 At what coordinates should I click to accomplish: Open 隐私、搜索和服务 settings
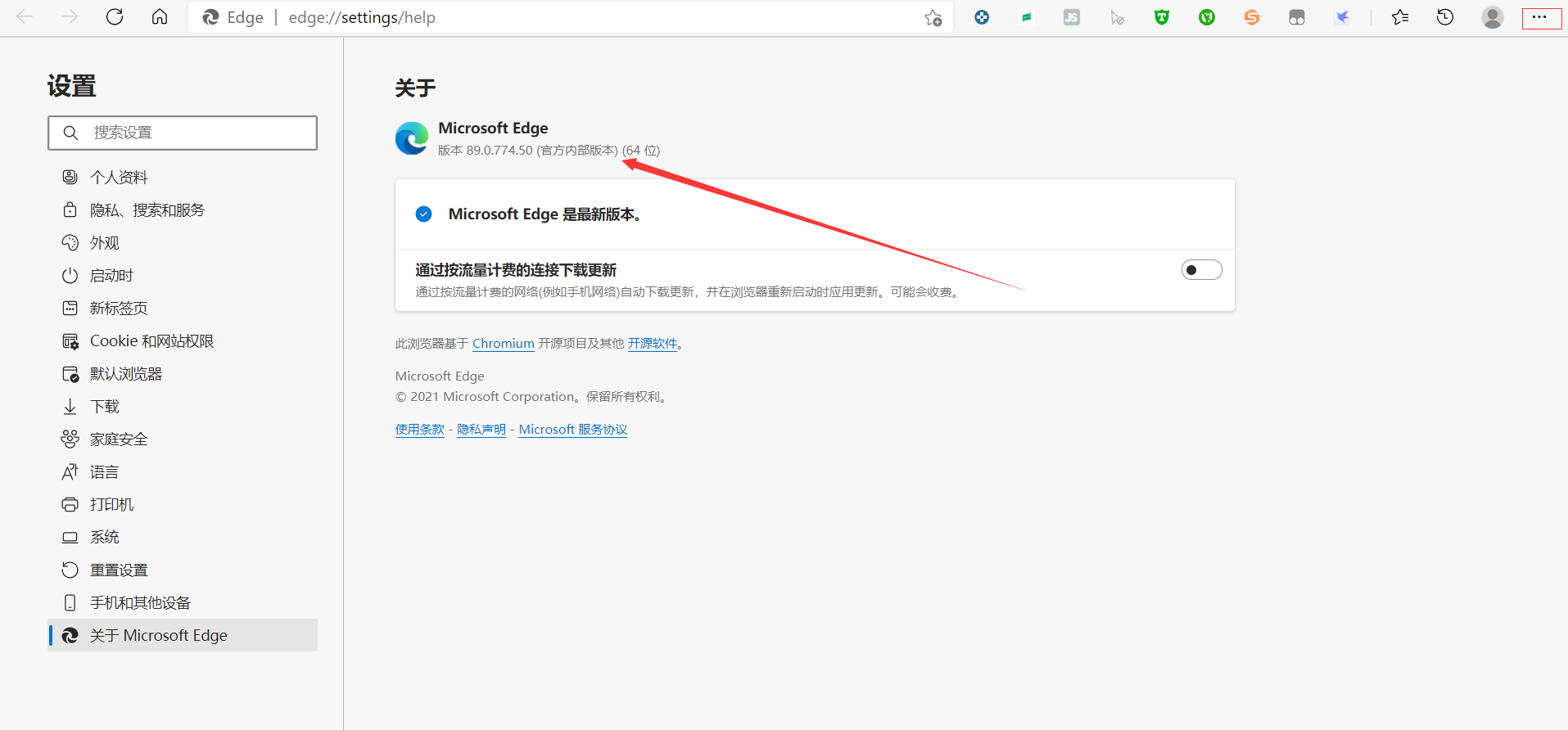click(183, 210)
